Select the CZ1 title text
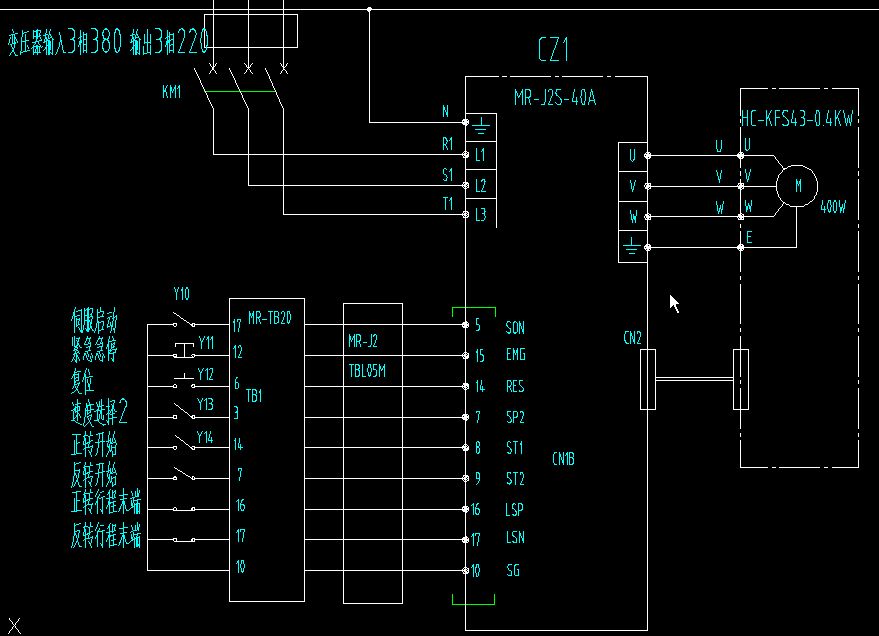 (x=554, y=51)
